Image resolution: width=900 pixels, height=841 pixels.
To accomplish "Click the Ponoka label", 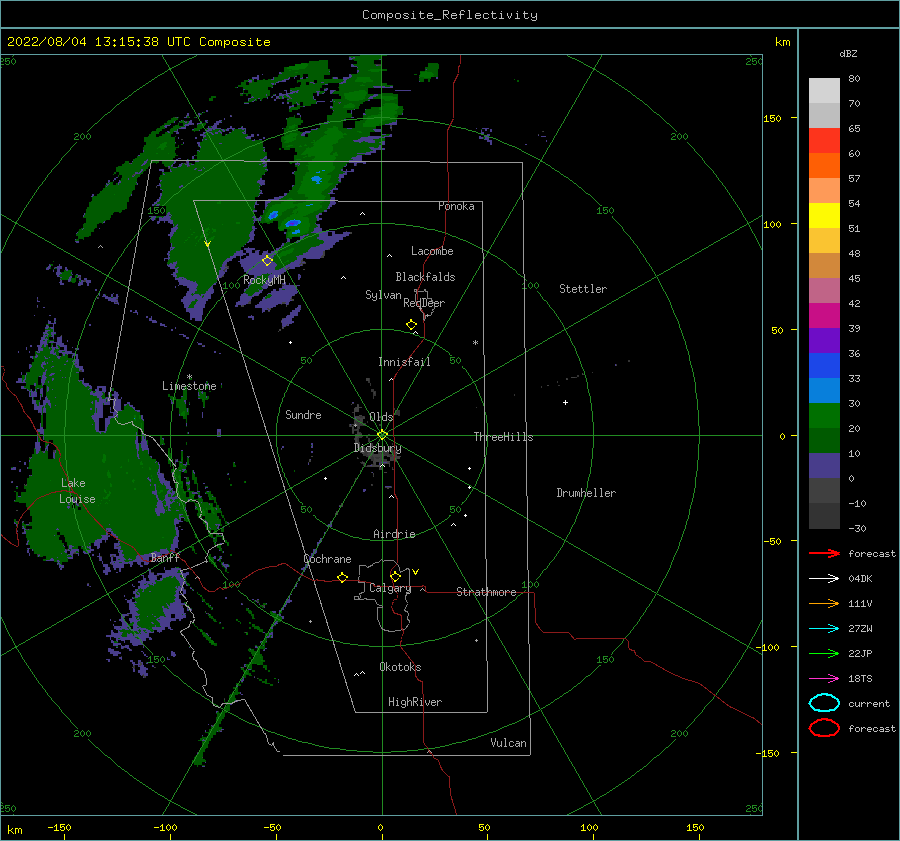I will pos(456,206).
